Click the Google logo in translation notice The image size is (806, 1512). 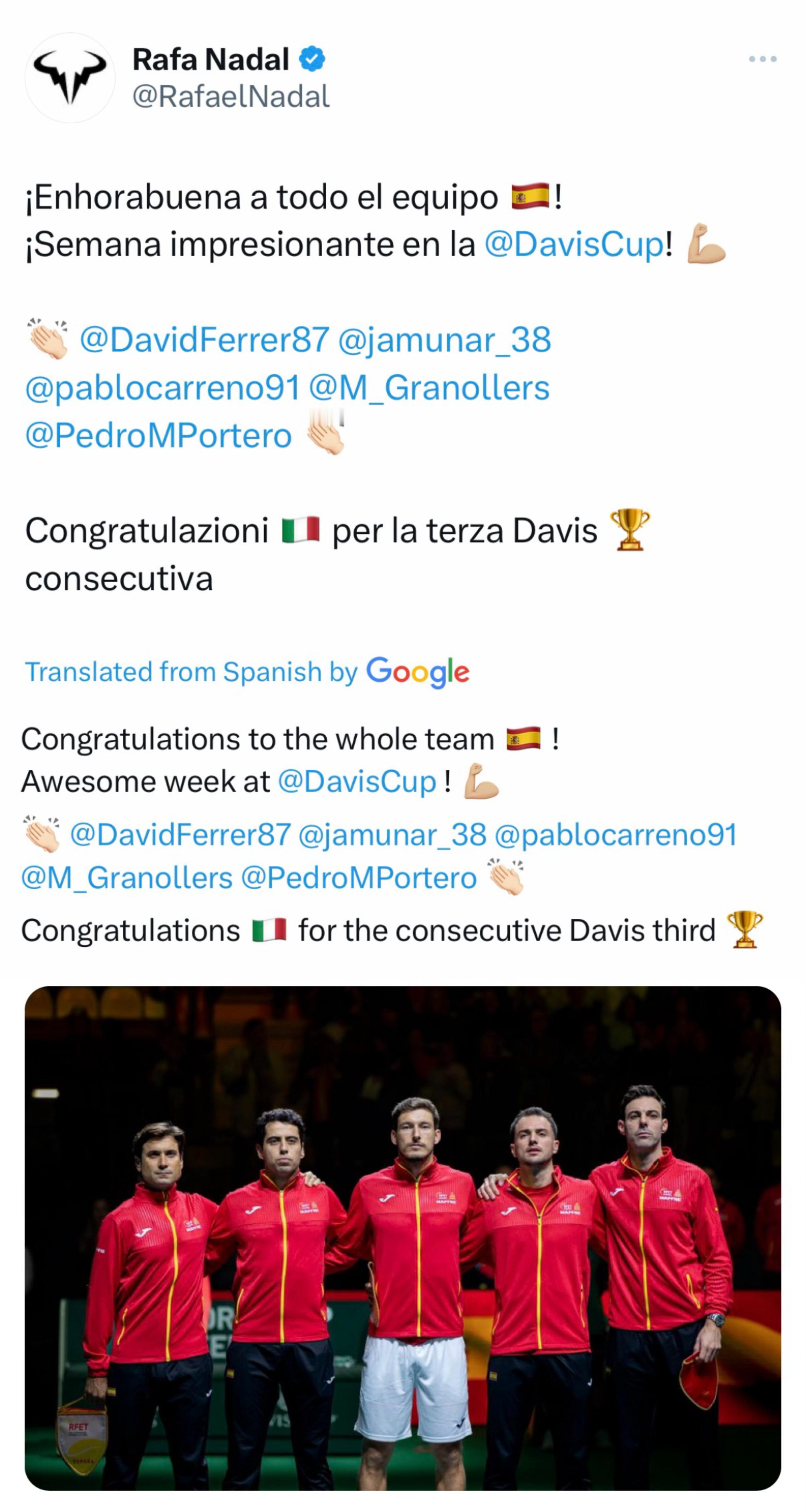[418, 672]
